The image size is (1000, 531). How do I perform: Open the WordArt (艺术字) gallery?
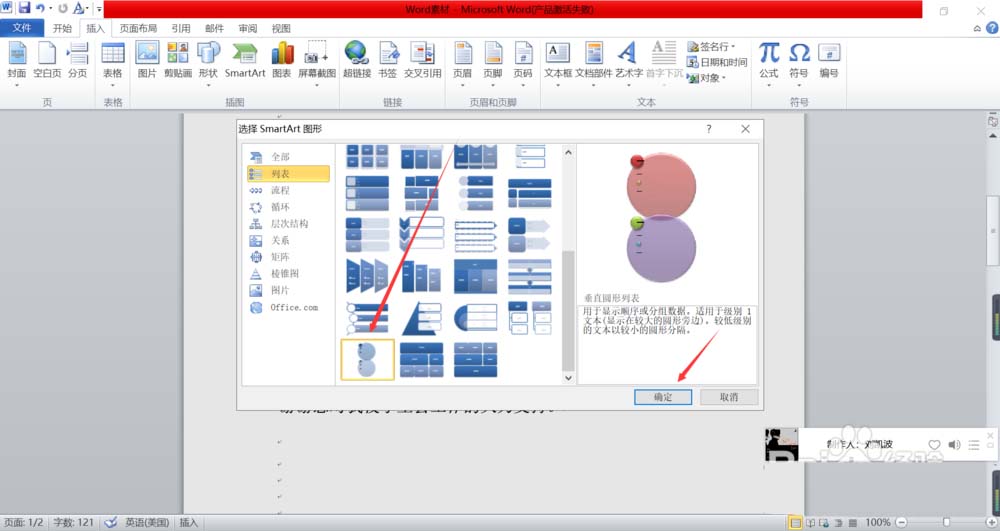point(629,62)
